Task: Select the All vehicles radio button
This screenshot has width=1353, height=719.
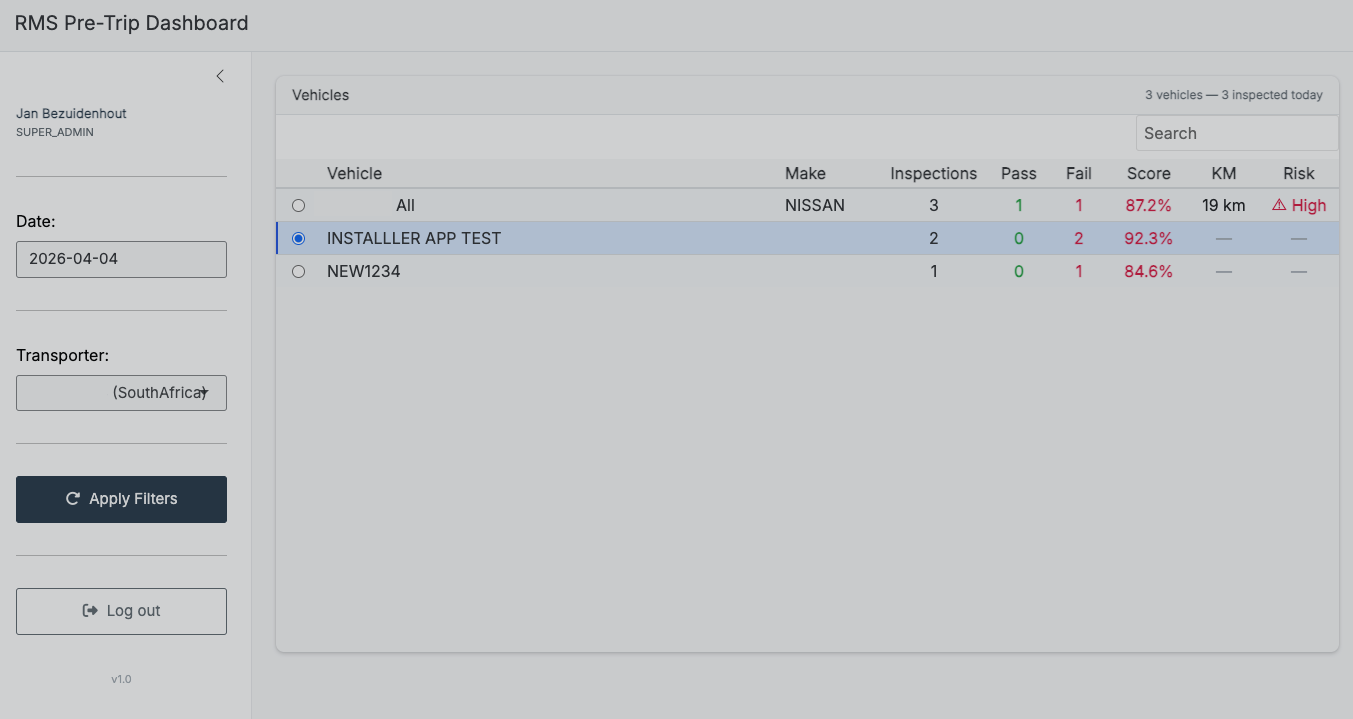Action: coord(298,206)
